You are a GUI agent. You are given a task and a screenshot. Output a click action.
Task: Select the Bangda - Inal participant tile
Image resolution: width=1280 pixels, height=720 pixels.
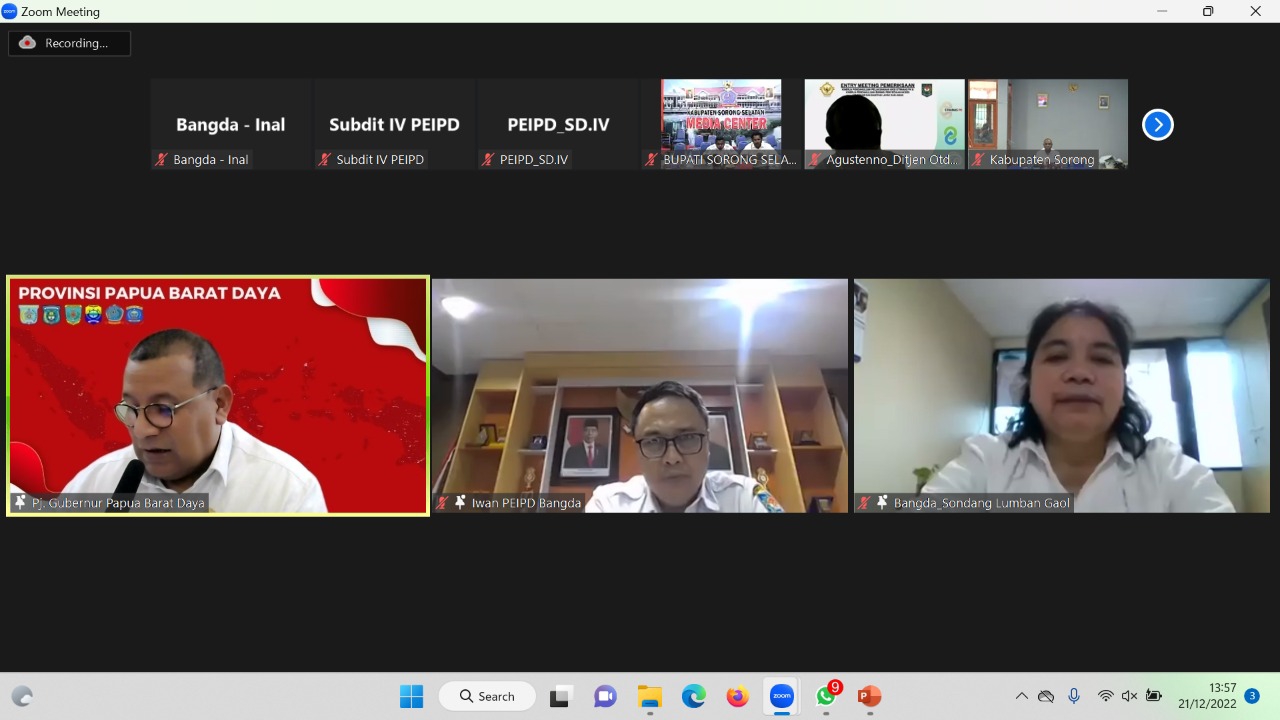pos(230,124)
